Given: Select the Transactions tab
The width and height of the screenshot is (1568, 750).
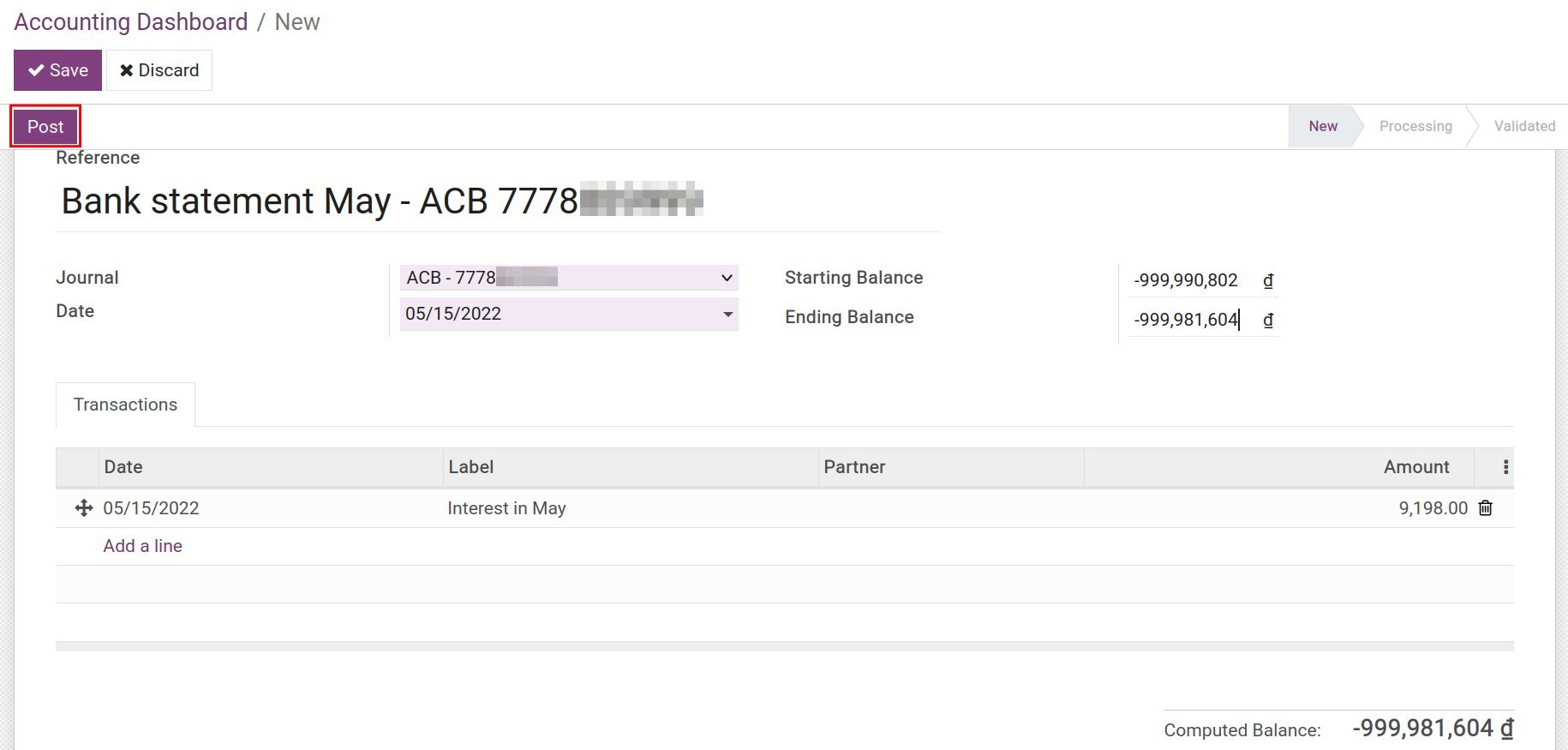Looking at the screenshot, I should (125, 405).
